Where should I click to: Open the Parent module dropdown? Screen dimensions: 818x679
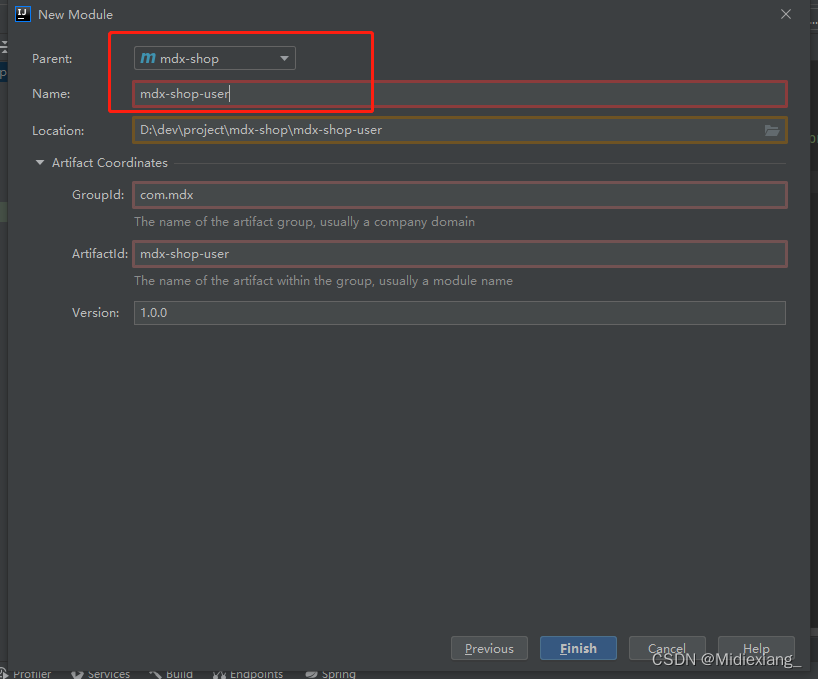coord(215,59)
